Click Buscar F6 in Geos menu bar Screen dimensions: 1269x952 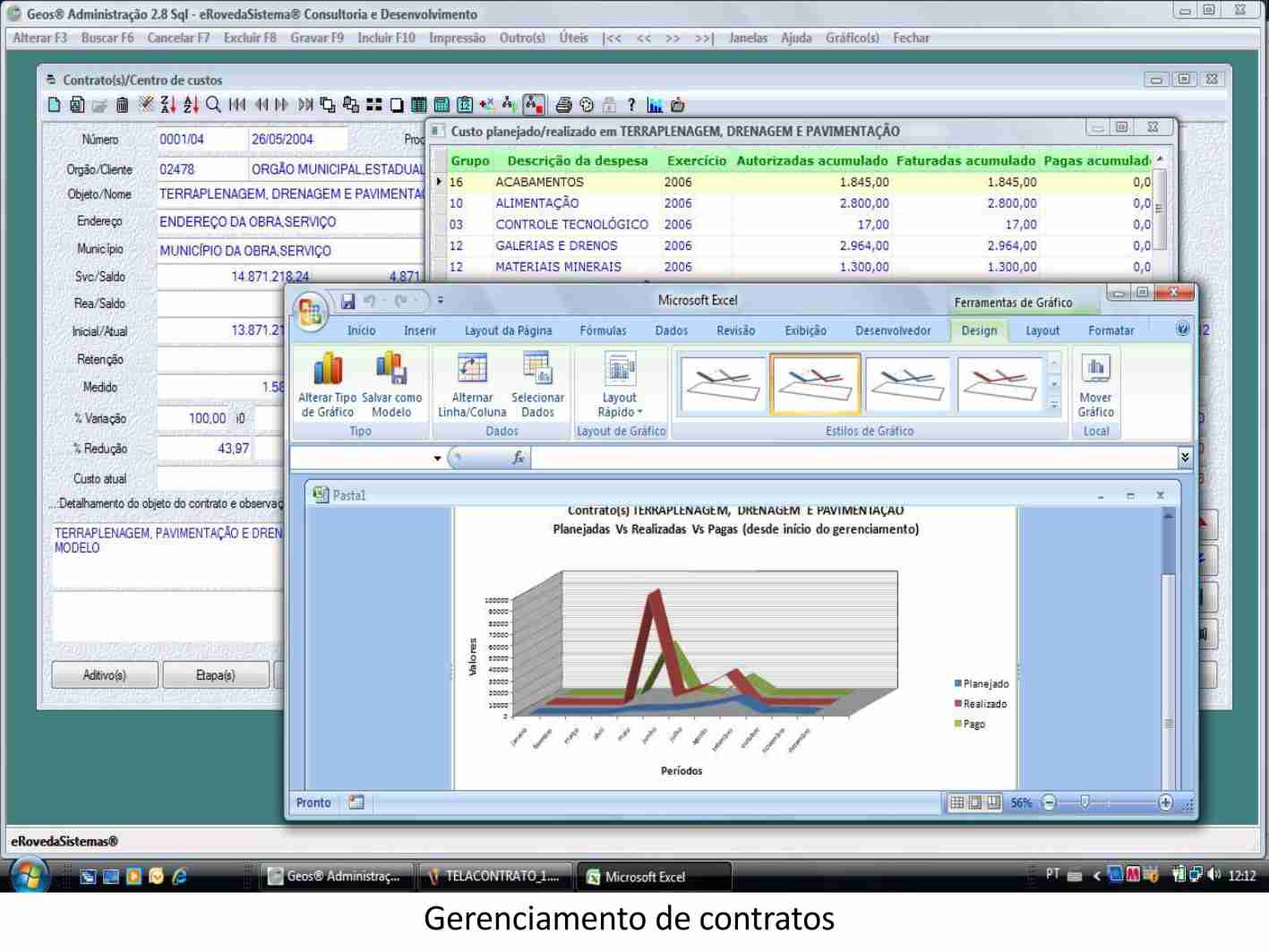pyautogui.click(x=107, y=38)
